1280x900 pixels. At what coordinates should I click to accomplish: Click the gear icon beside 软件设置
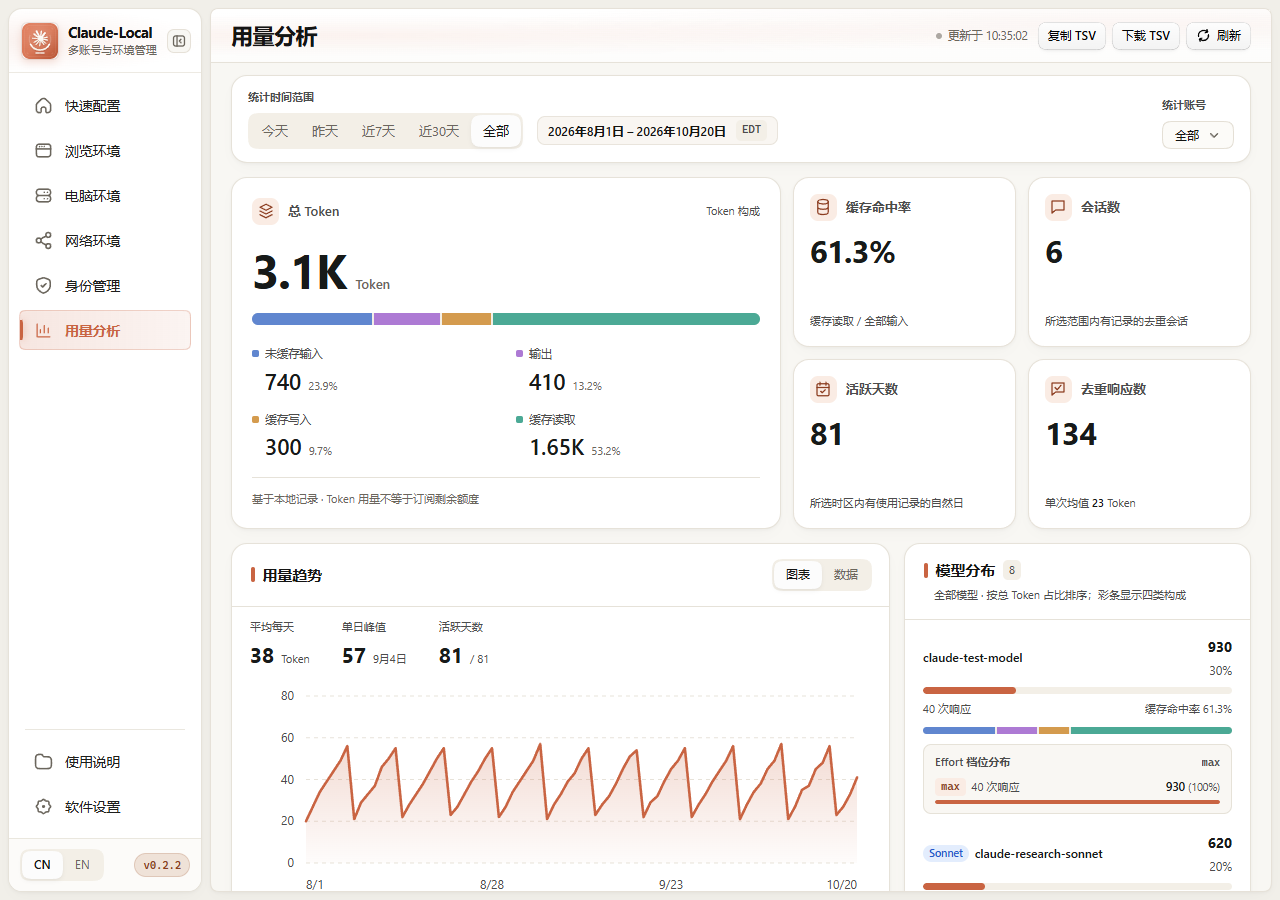43,807
